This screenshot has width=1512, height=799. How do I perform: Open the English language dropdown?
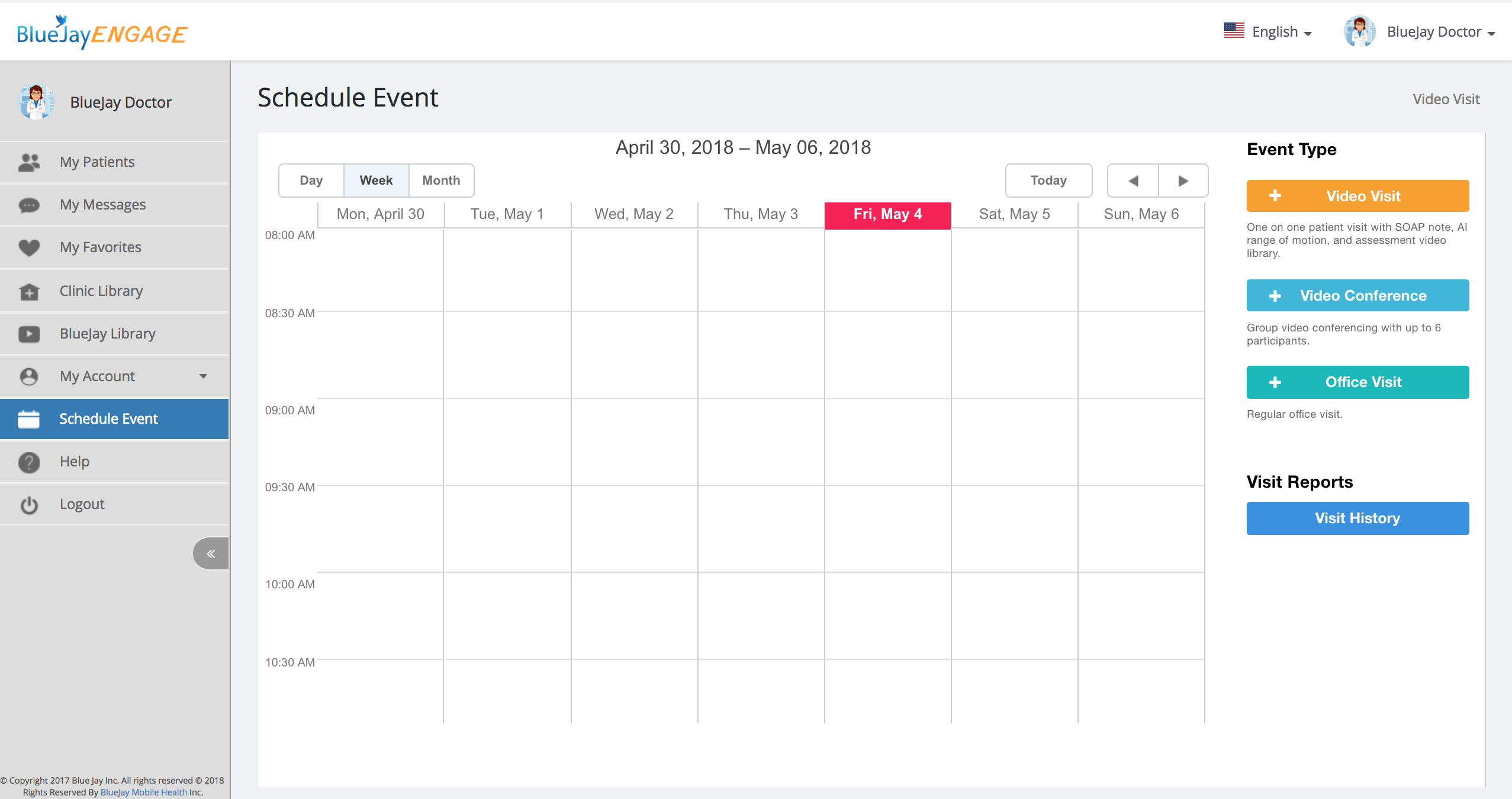1268,32
